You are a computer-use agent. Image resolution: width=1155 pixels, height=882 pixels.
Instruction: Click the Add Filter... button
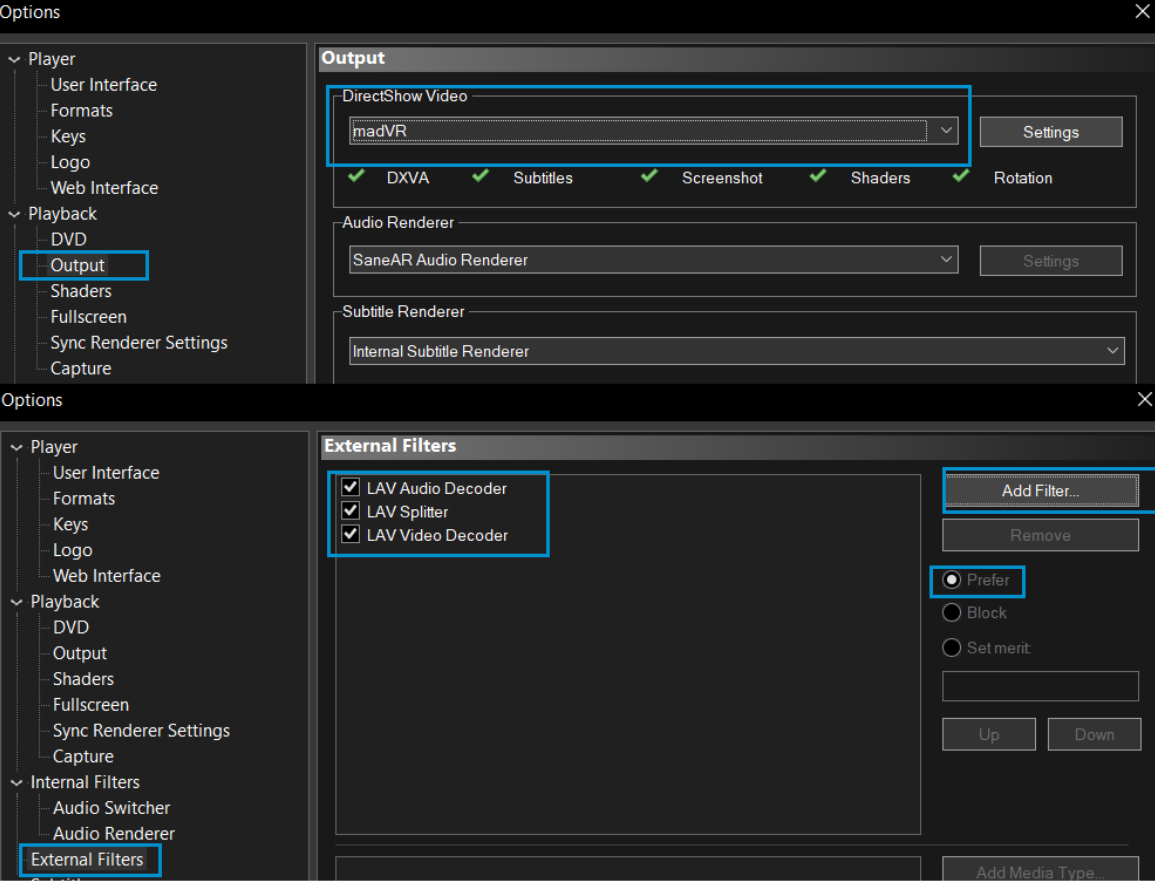point(1040,491)
